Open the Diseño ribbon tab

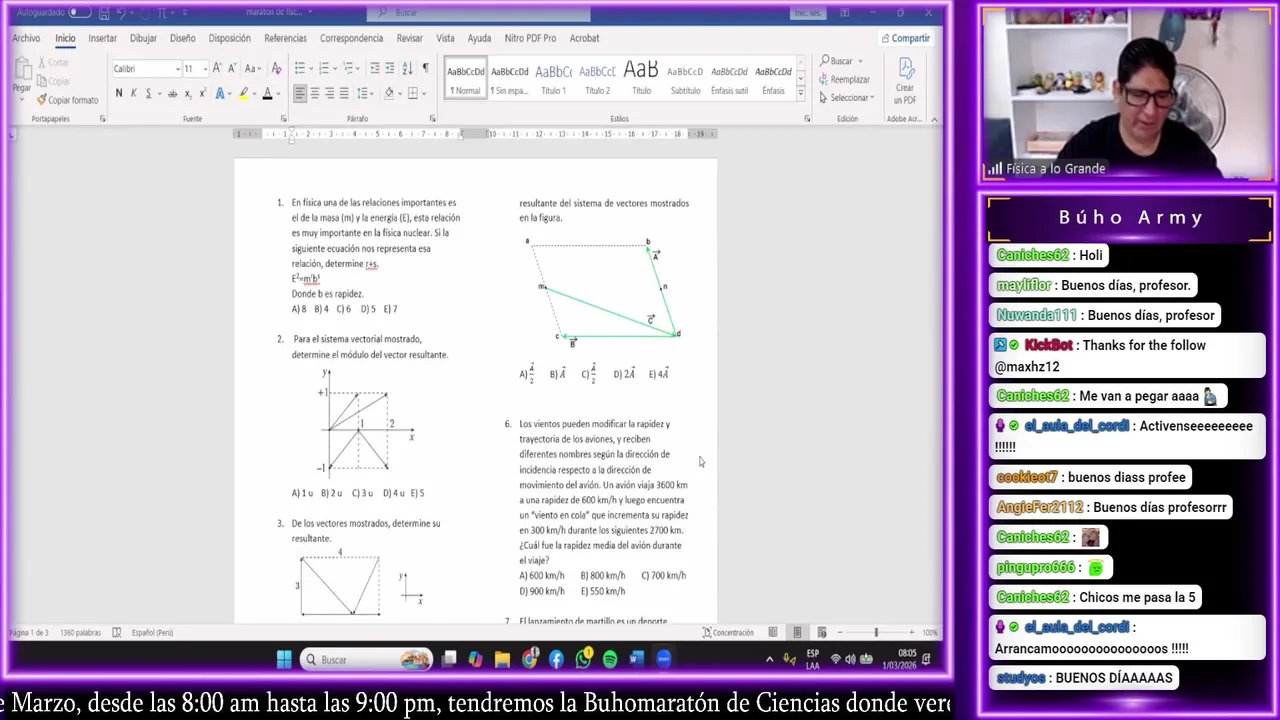[x=182, y=38]
